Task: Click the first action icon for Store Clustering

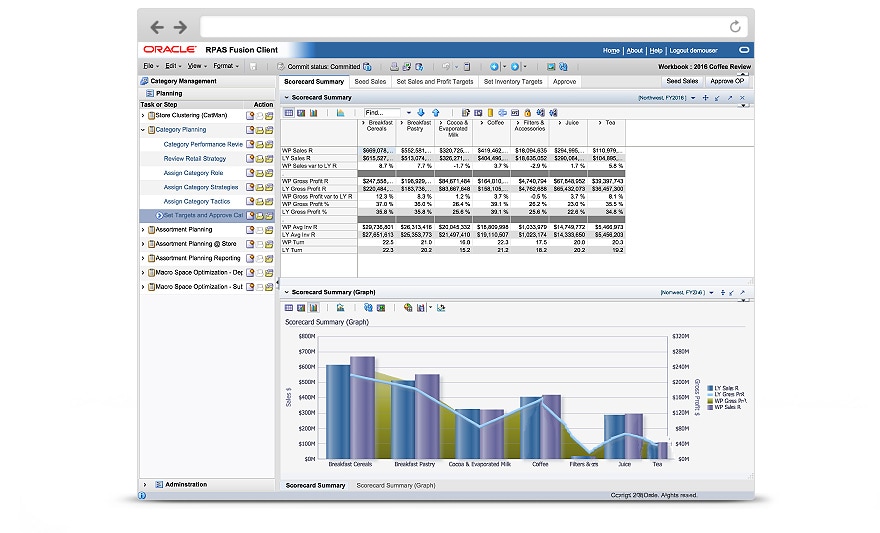Action: pyautogui.click(x=250, y=116)
